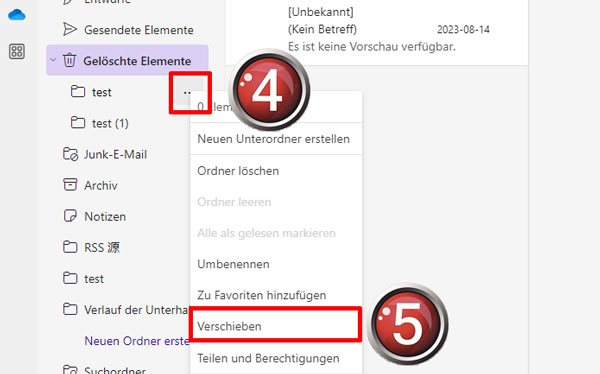Select Verschieben from the context menu
This screenshot has width=600, height=374.
click(276, 326)
